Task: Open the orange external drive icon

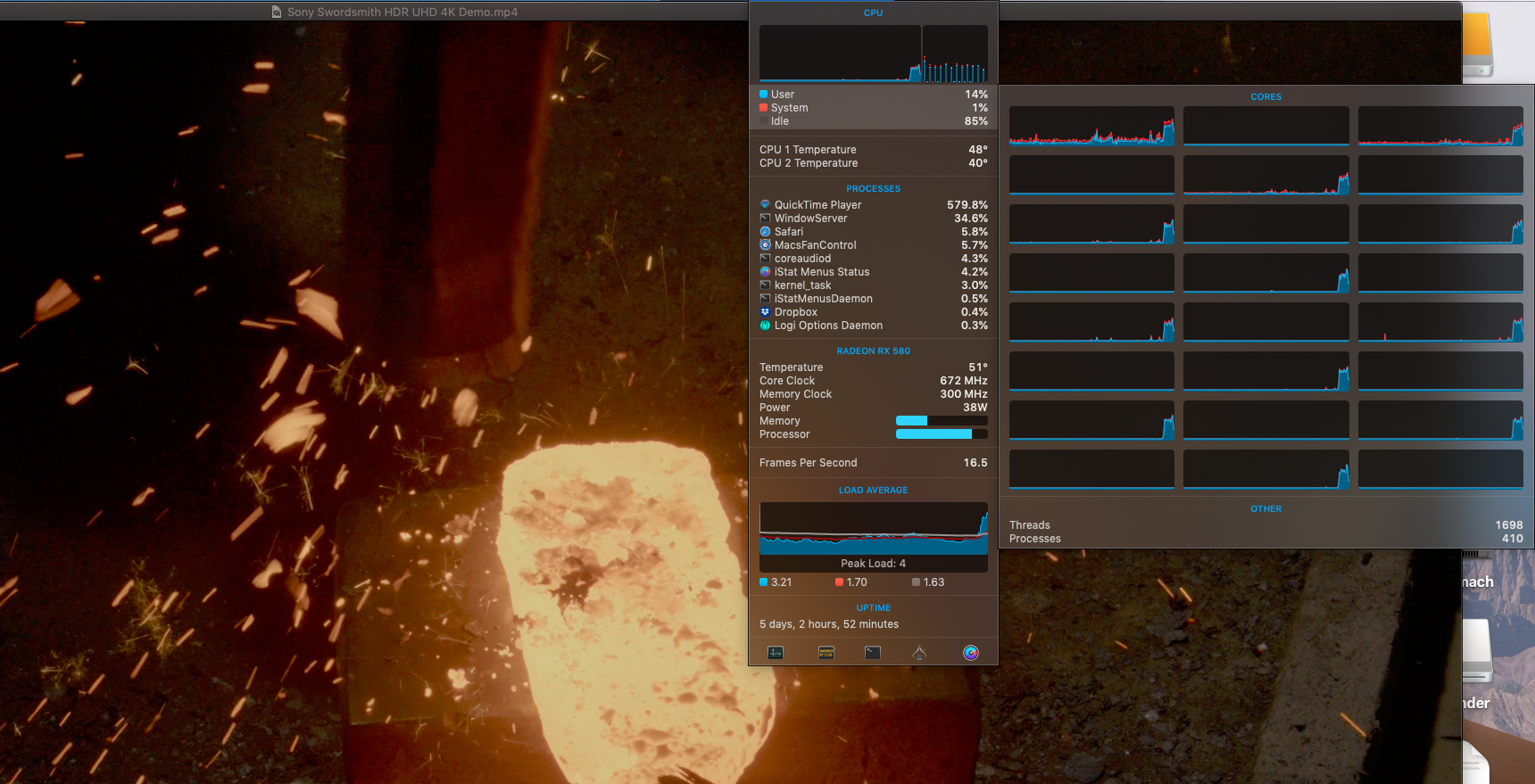Action: tap(1477, 43)
